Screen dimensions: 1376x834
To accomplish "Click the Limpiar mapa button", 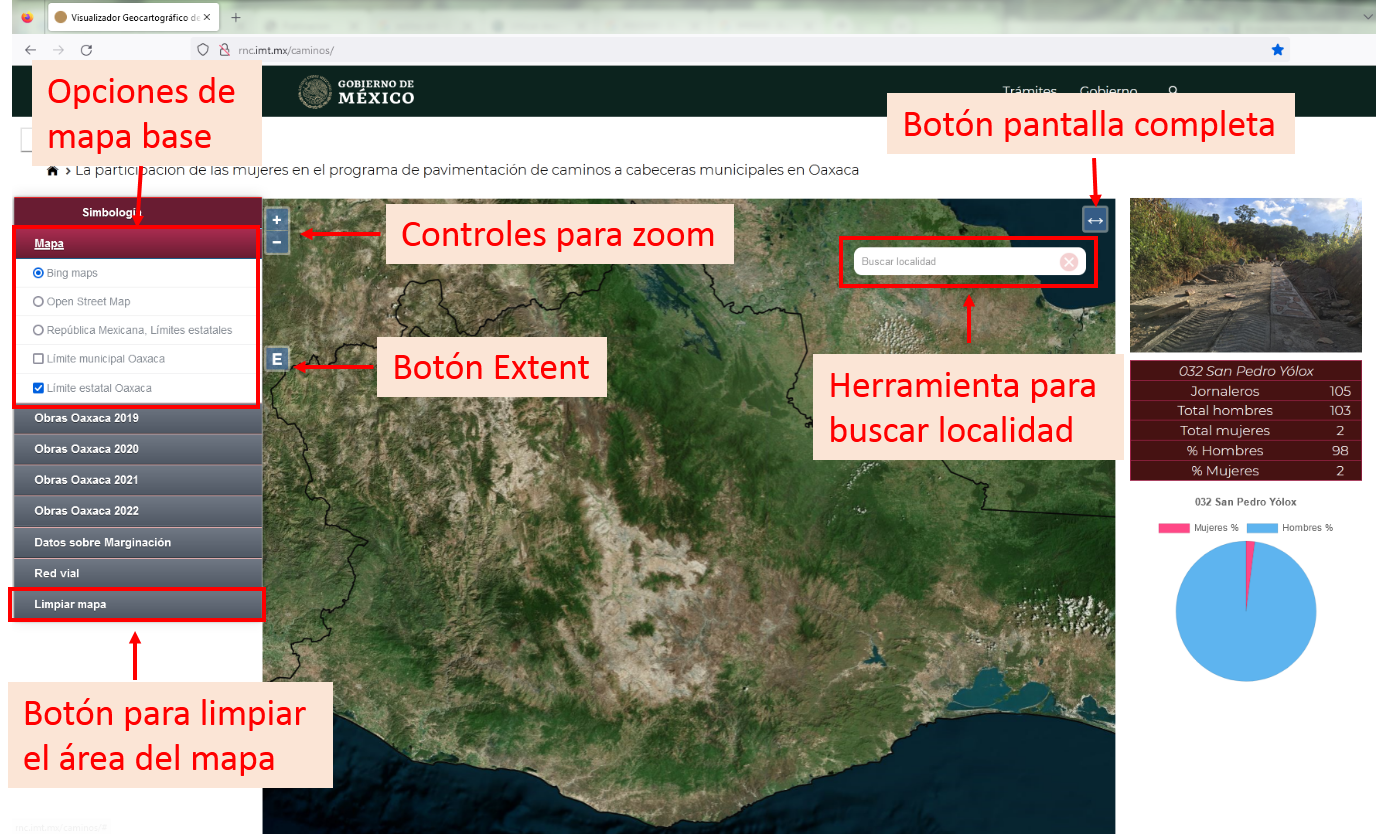I will tap(137, 604).
